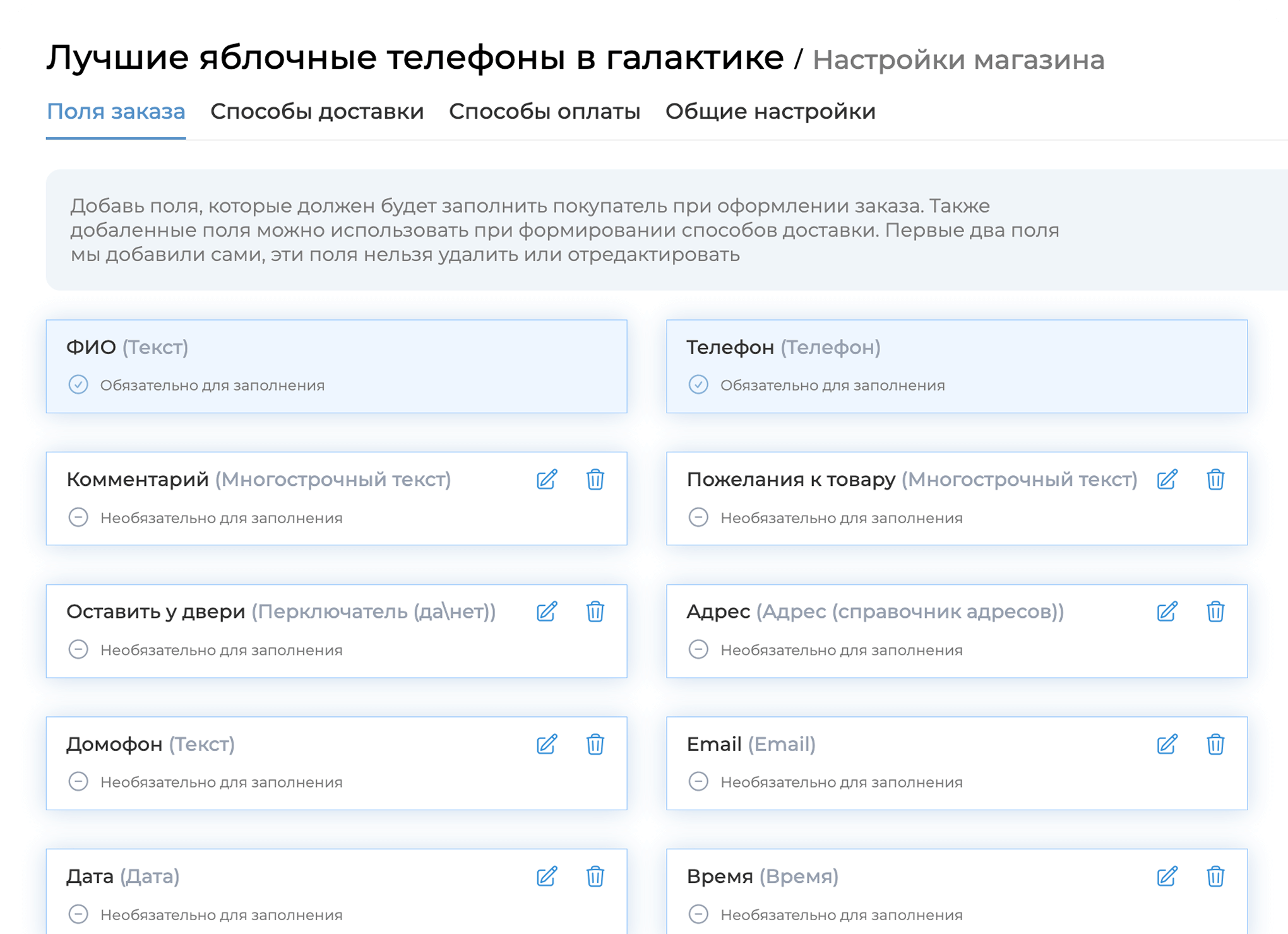This screenshot has width=1288, height=934.
Task: Toggle required status for Адрес
Action: coord(698,649)
